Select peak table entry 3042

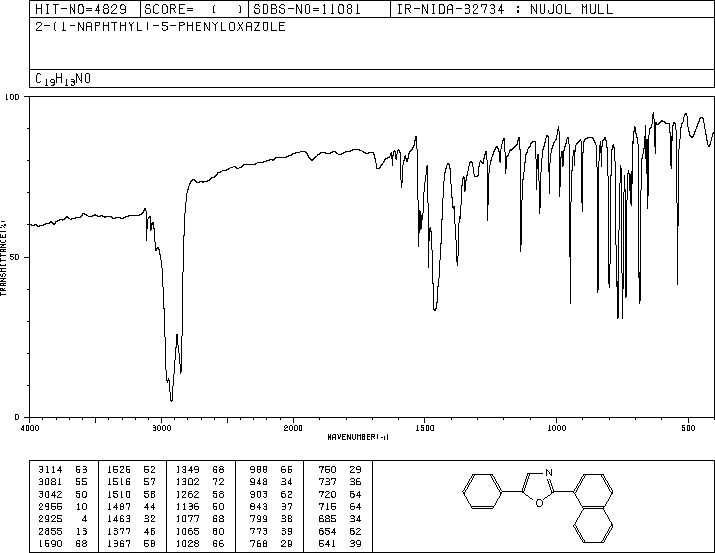pos(63,494)
